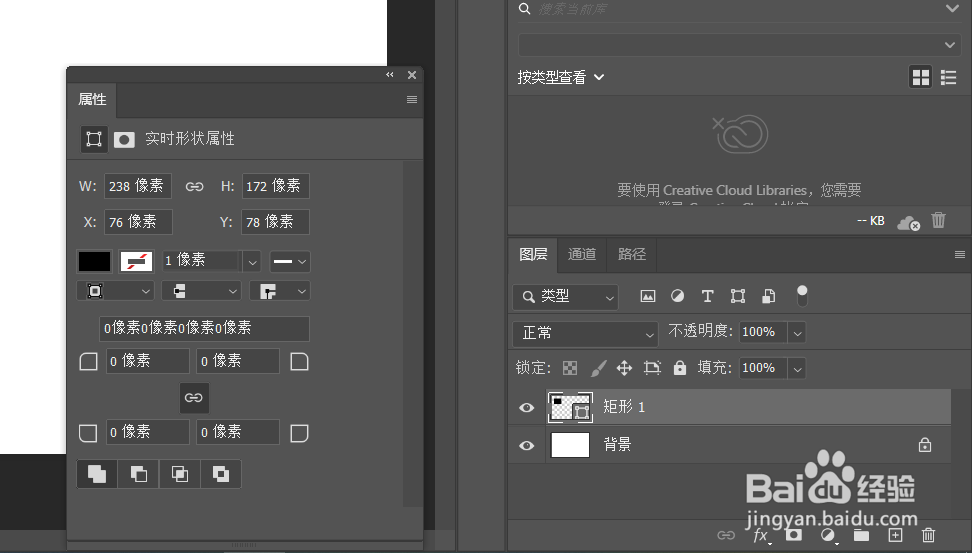The height and width of the screenshot is (553, 972).
Task: Select the mask icon in Properties panel
Action: pyautogui.click(x=124, y=139)
